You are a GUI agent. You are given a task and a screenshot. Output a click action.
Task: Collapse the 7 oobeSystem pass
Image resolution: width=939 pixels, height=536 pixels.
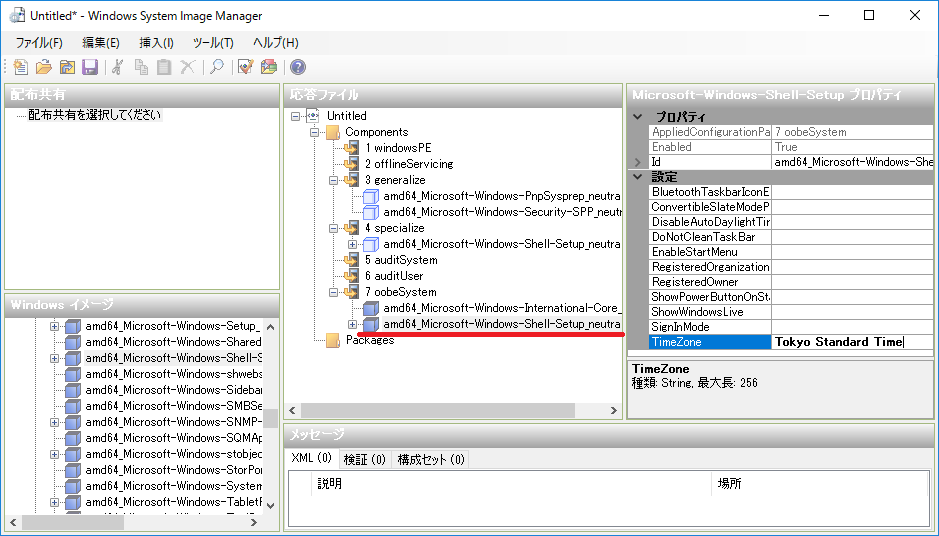click(x=334, y=292)
